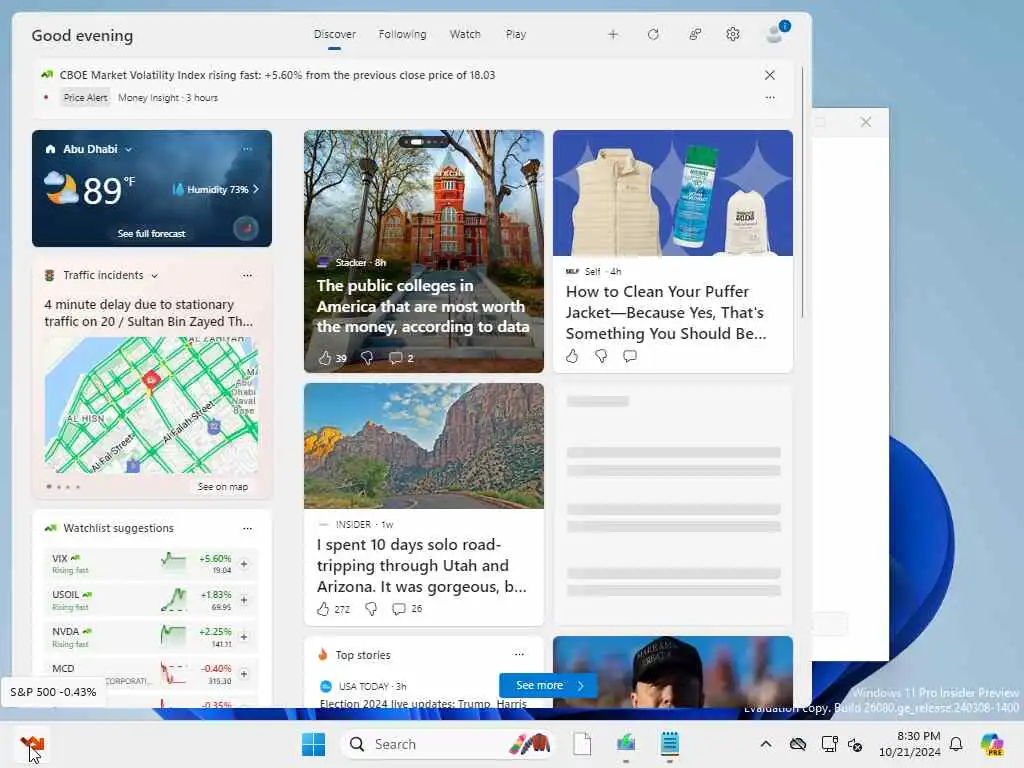Add VIX to watchlist
Image resolution: width=1024 pixels, height=768 pixels.
[244, 564]
